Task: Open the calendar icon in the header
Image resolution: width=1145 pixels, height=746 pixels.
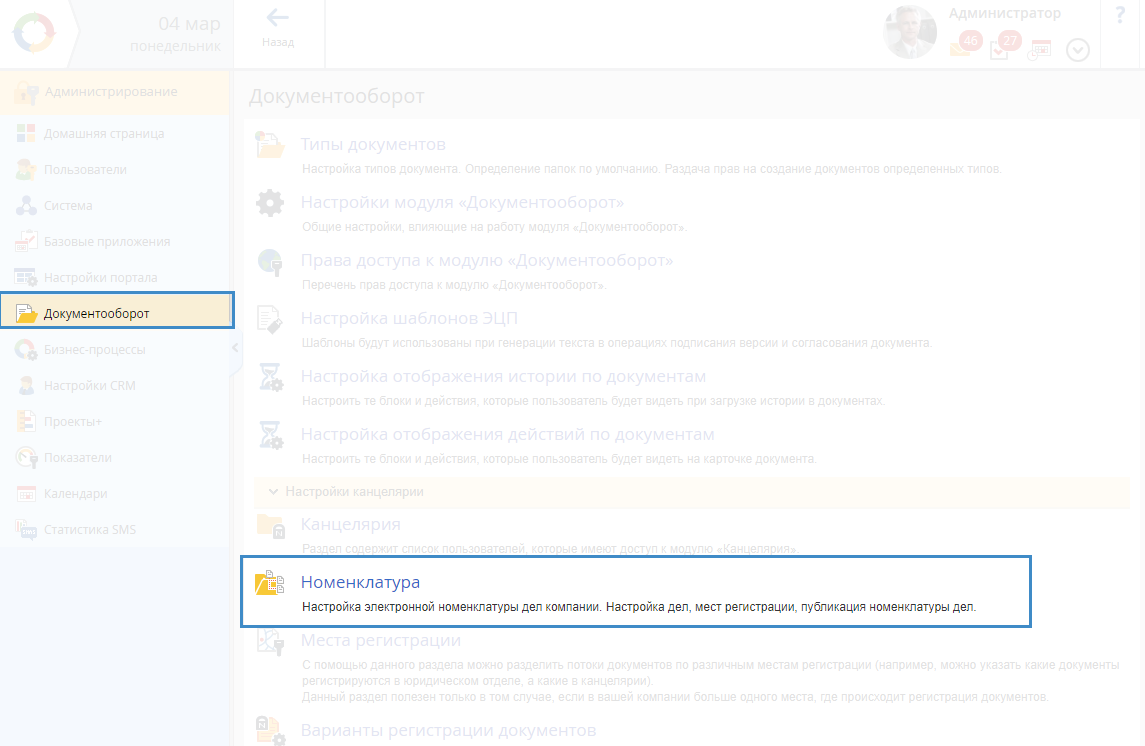Action: point(1041,50)
